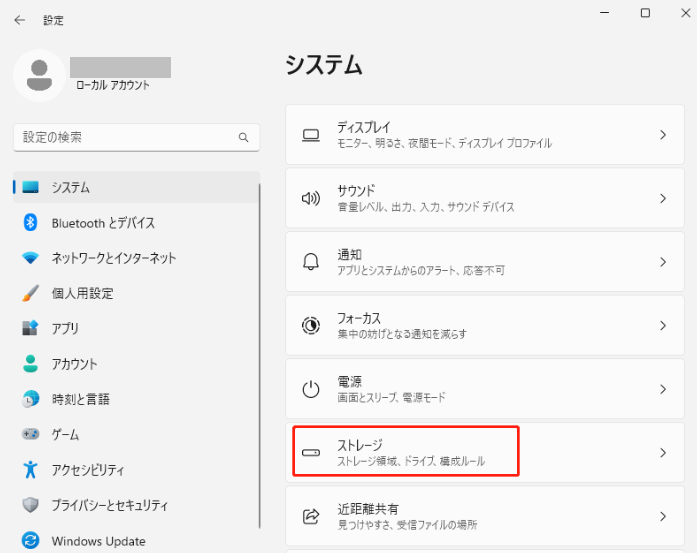The height and width of the screenshot is (553, 697).
Task: Click the notification bell icon
Action: pos(310,262)
